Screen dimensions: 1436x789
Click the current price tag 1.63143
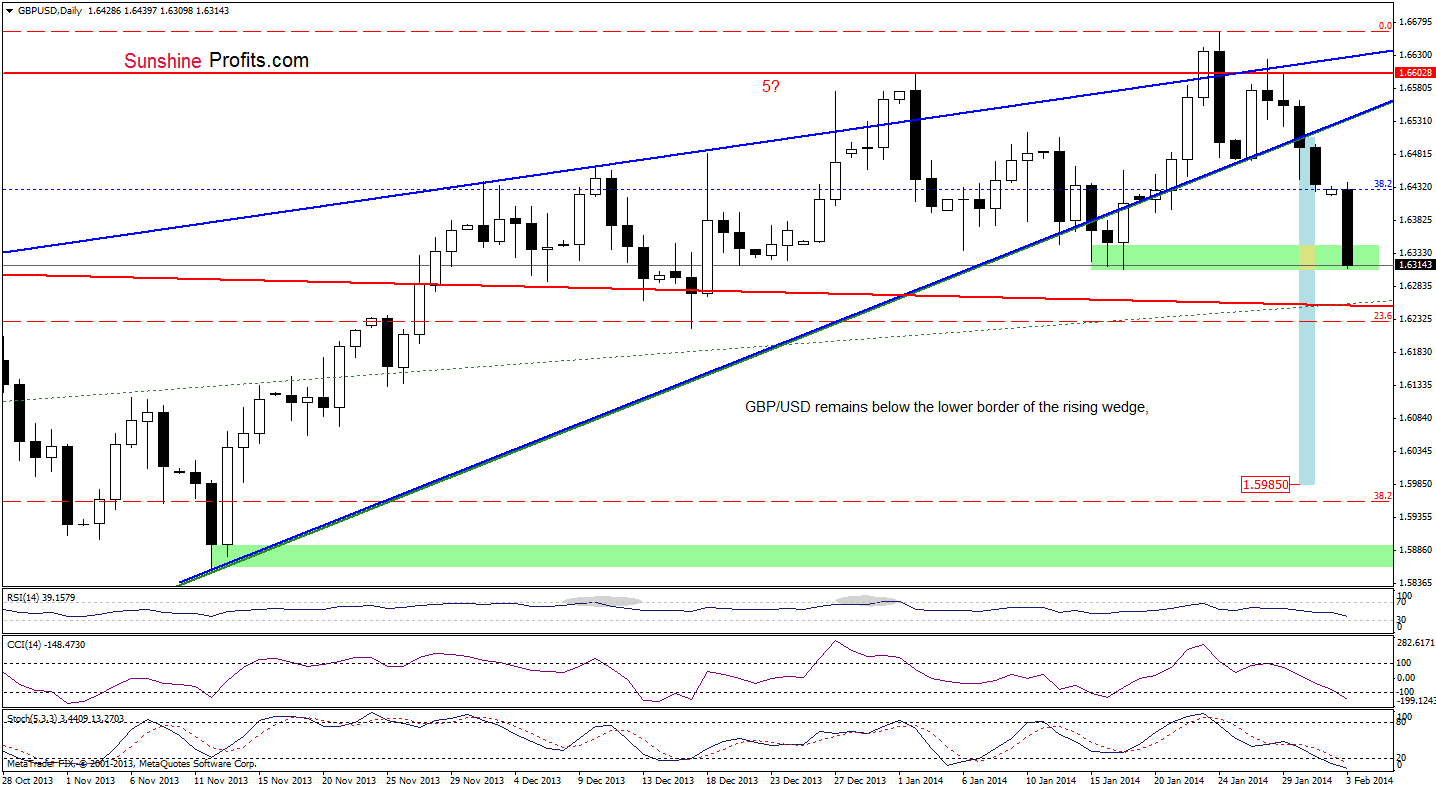(x=1416, y=265)
